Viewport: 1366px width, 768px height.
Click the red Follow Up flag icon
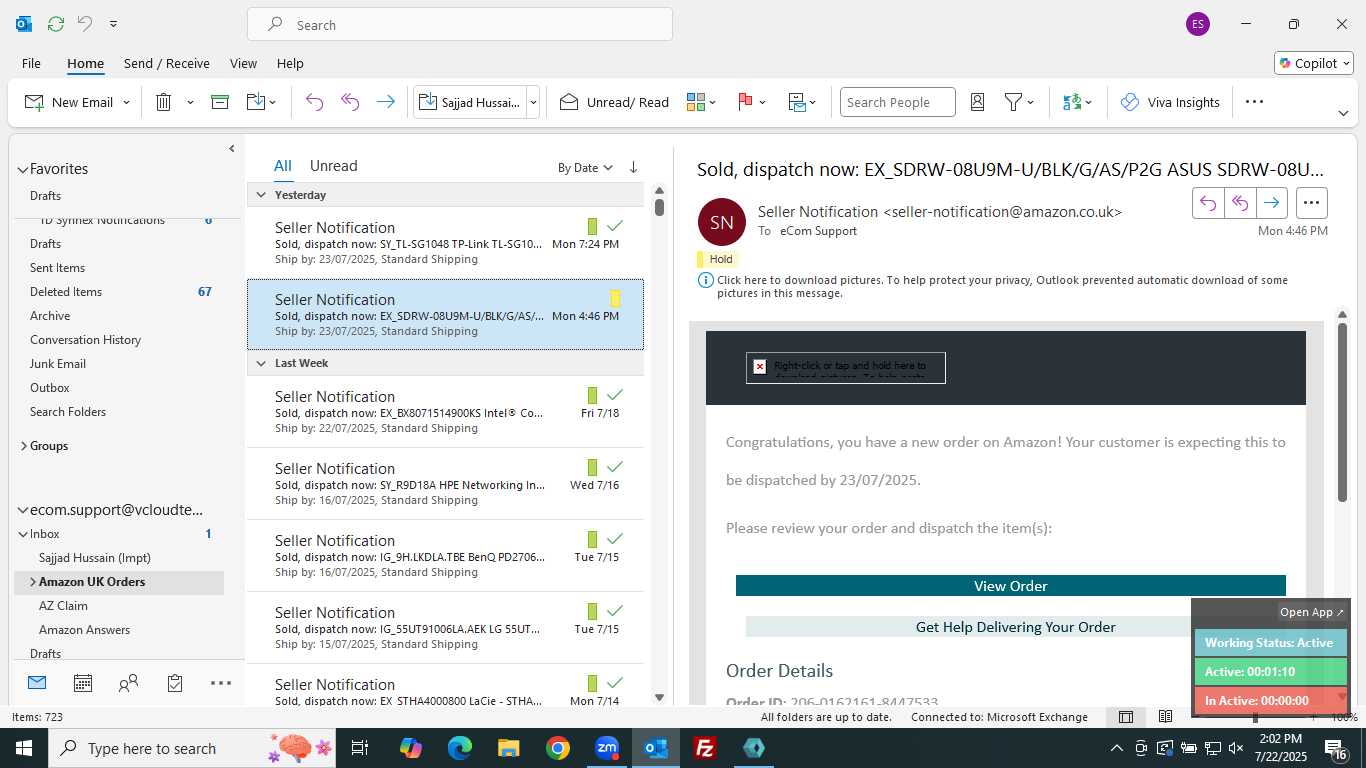(745, 102)
